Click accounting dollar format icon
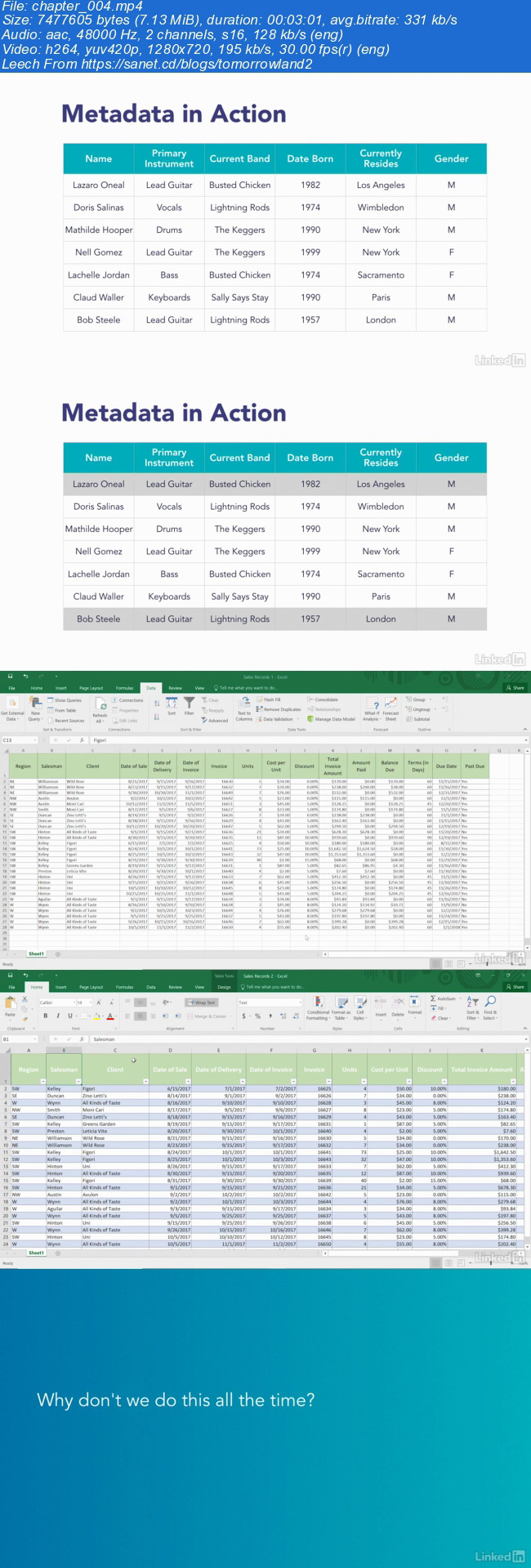The image size is (531, 1568). 243,1016
